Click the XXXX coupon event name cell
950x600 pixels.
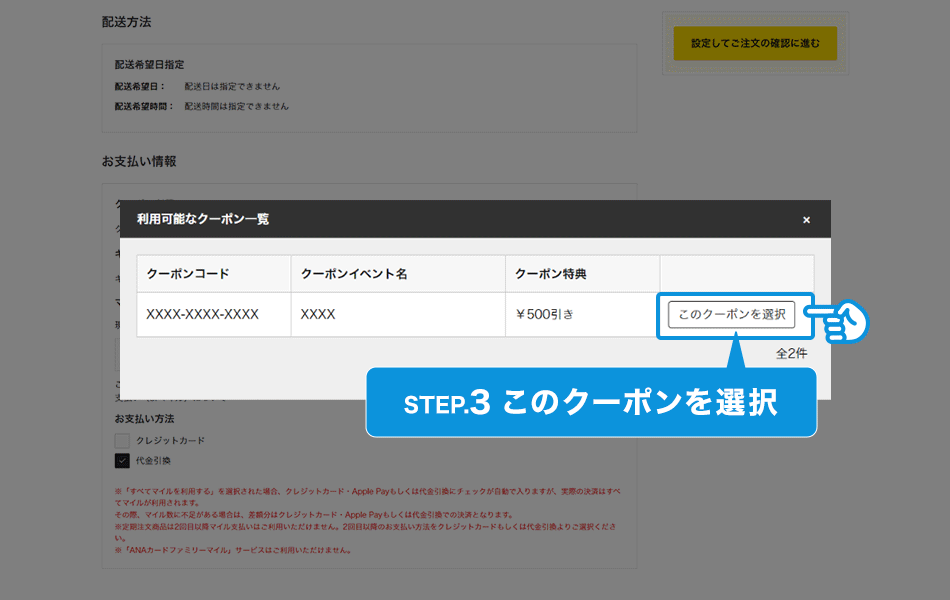[318, 314]
